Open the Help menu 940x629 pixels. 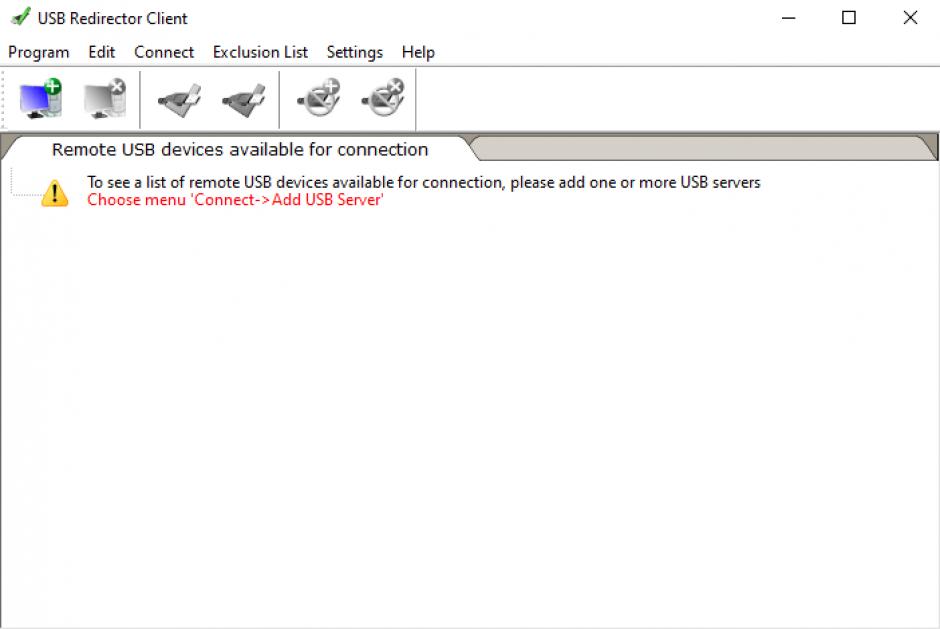(x=418, y=53)
